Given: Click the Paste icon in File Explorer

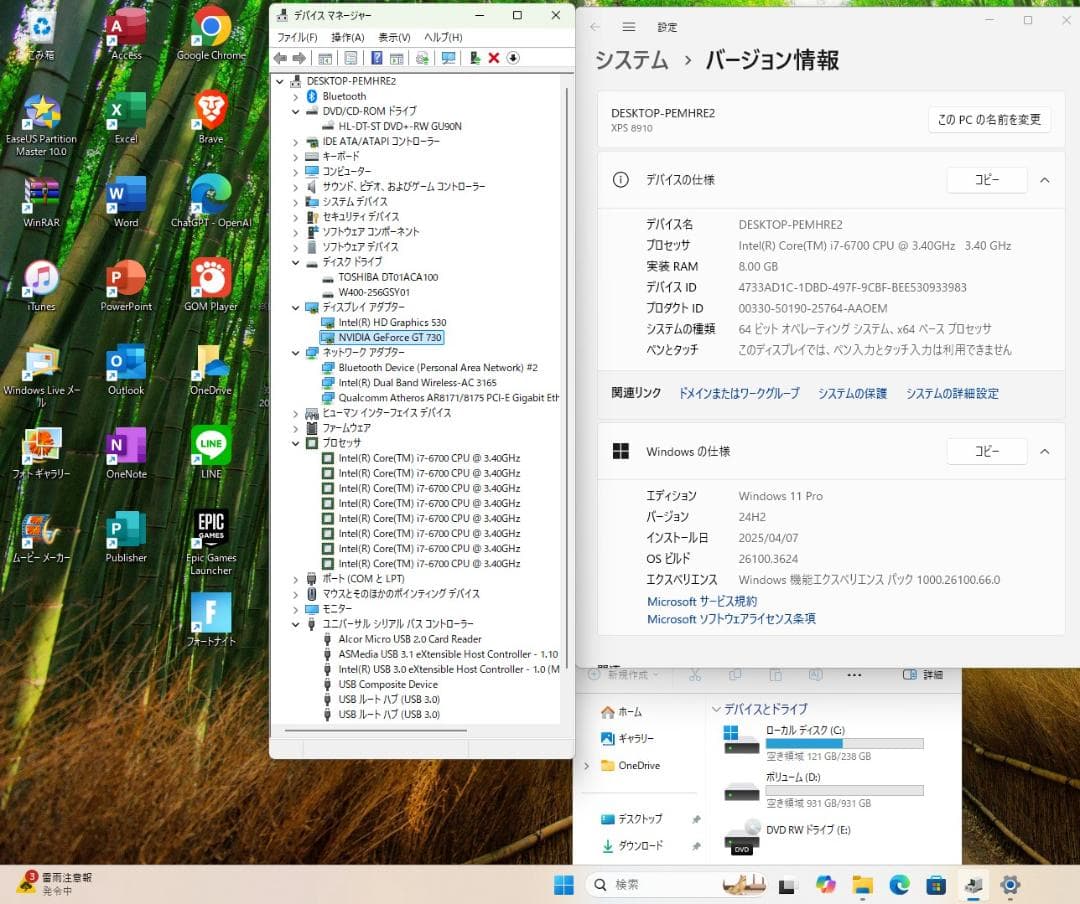Looking at the screenshot, I should [x=775, y=674].
